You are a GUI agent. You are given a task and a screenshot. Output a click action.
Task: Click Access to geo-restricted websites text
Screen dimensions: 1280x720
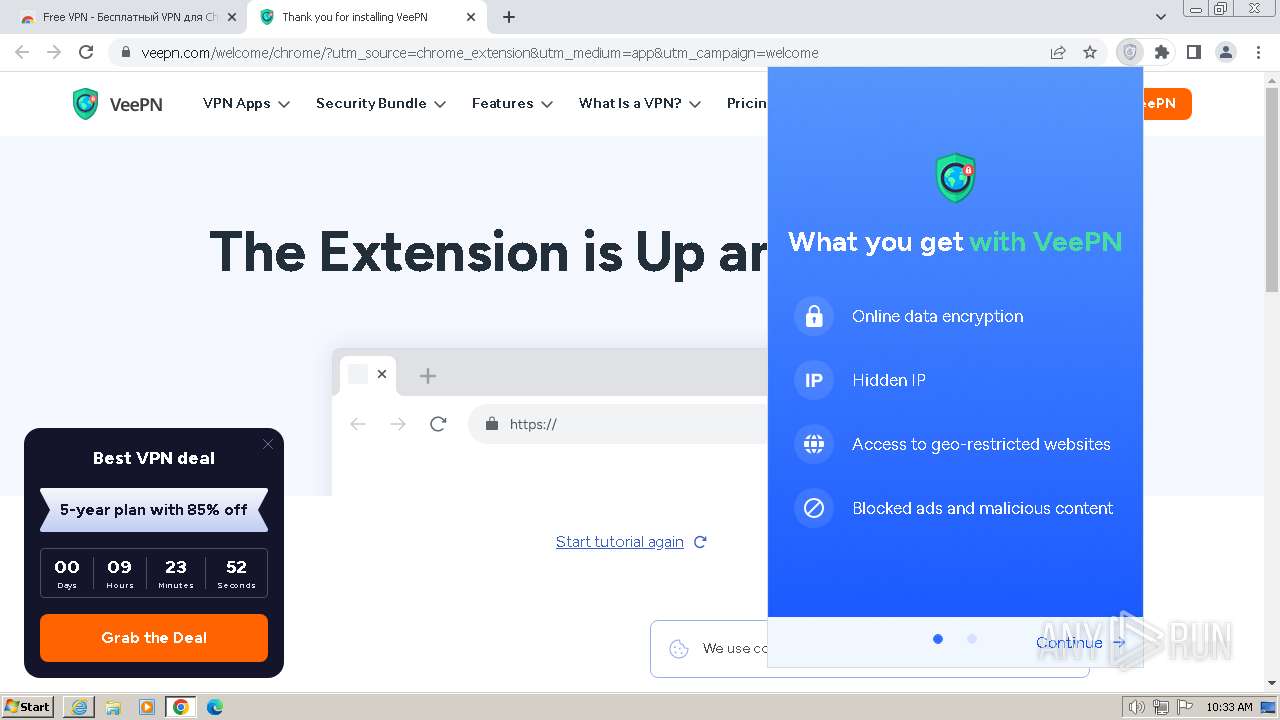point(981,444)
